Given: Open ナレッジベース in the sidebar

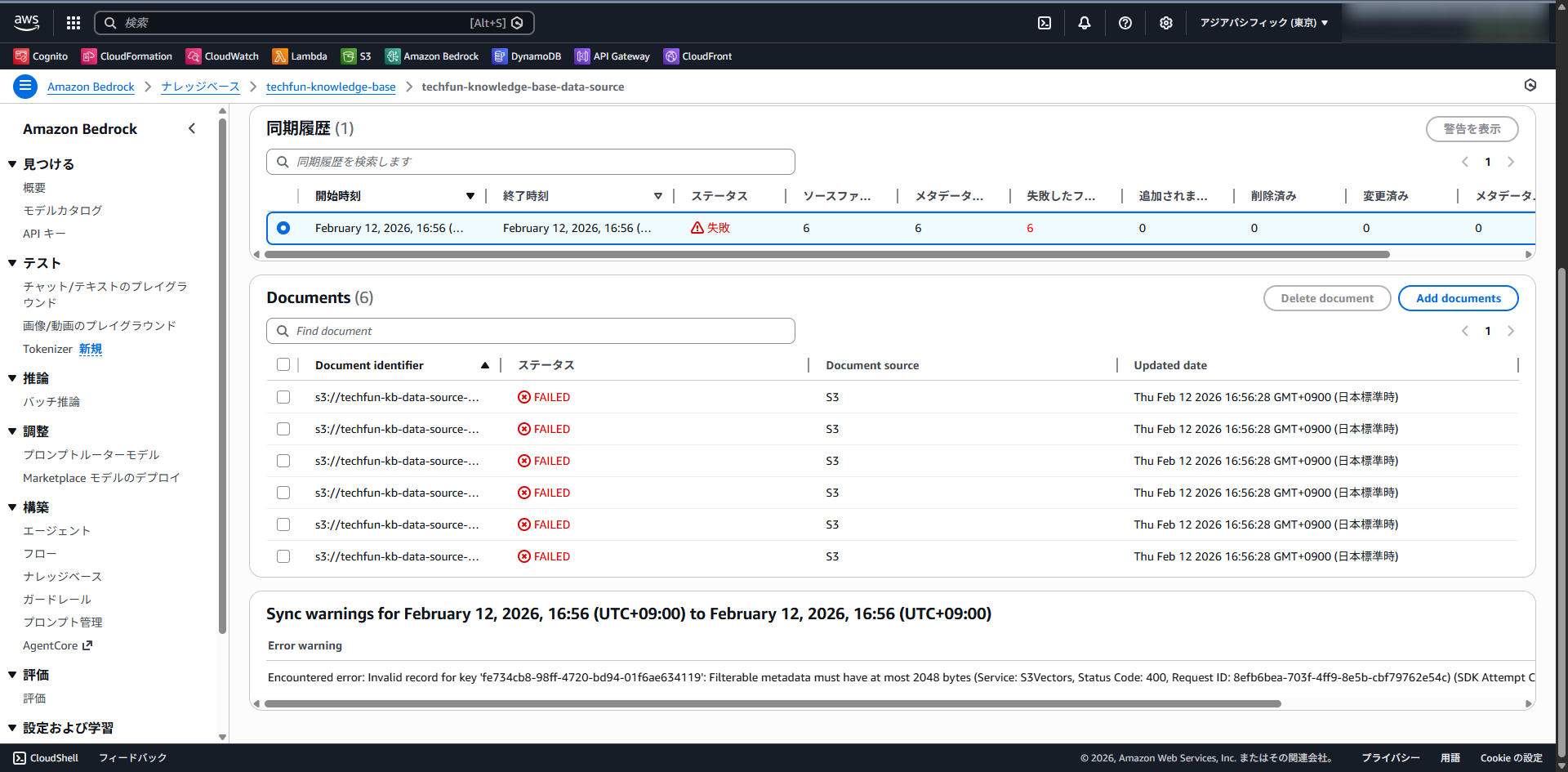Looking at the screenshot, I should (x=62, y=577).
